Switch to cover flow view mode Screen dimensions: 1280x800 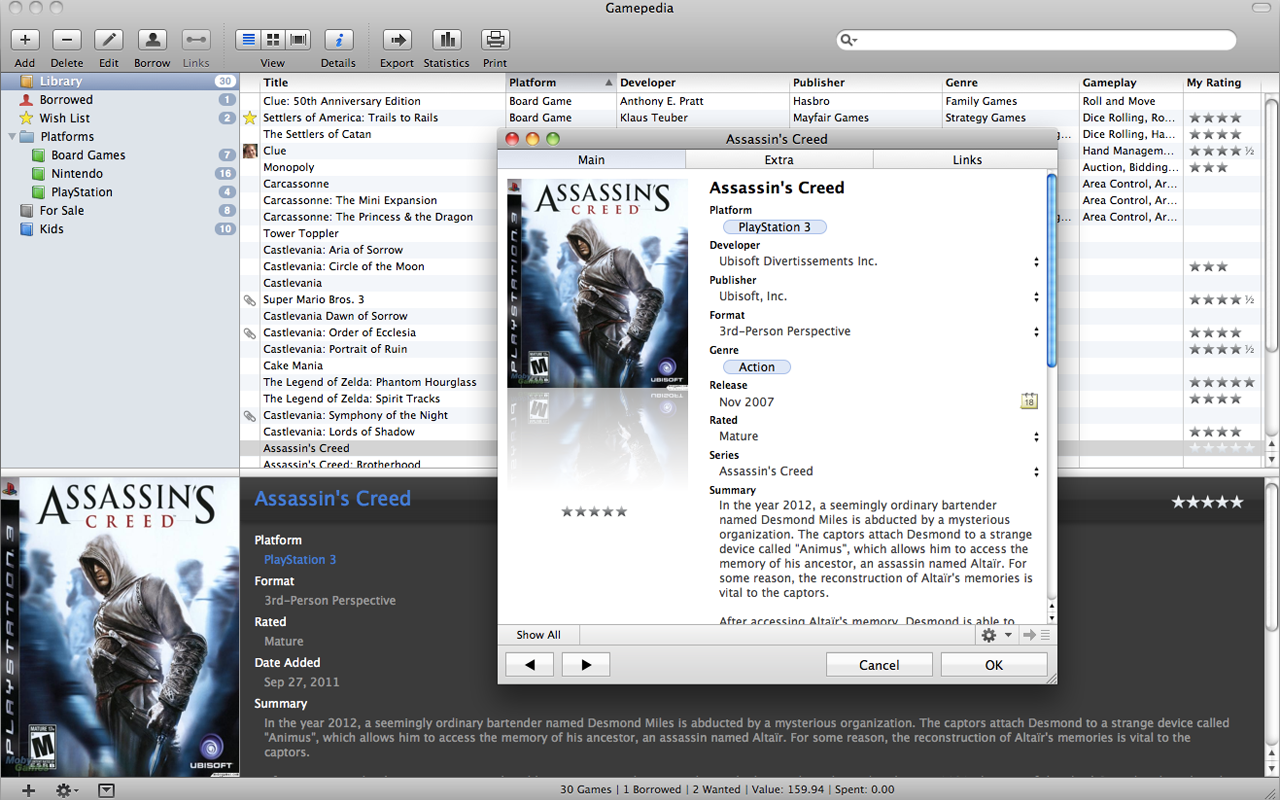(x=298, y=40)
